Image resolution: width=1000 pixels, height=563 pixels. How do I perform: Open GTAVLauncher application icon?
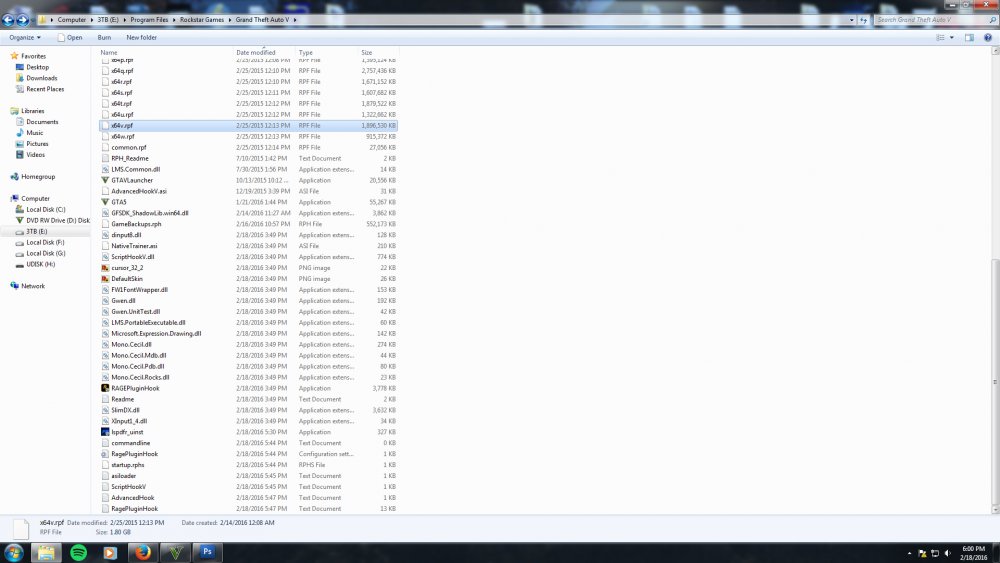coord(105,180)
